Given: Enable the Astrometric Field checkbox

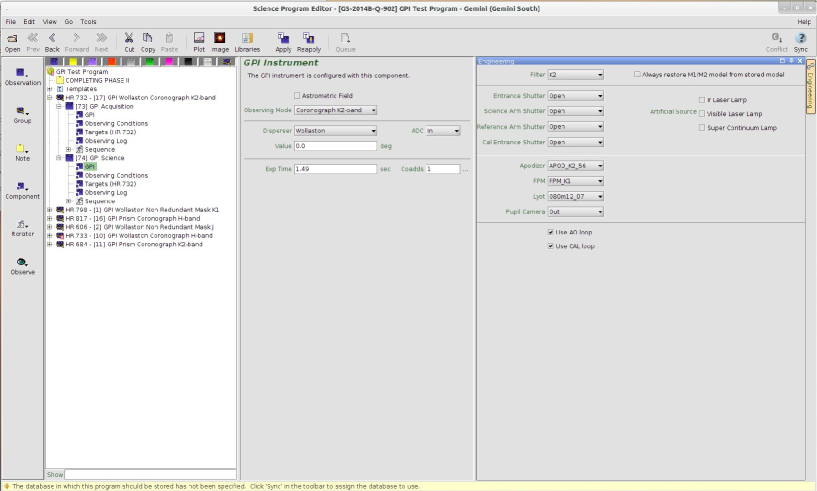Looking at the screenshot, I should pos(297,95).
